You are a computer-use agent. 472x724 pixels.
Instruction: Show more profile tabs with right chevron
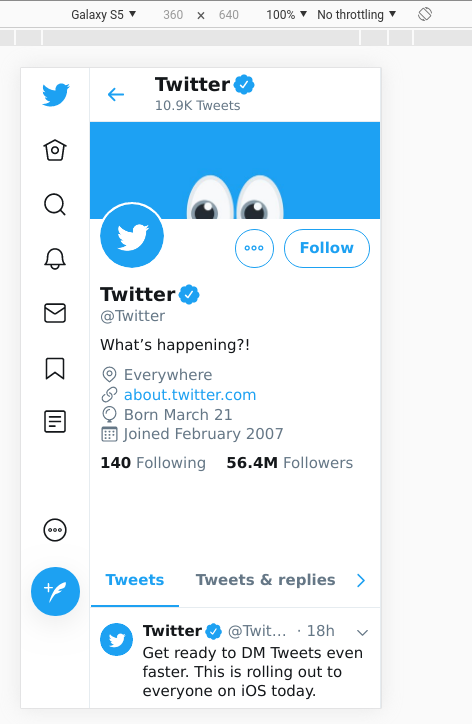click(361, 580)
